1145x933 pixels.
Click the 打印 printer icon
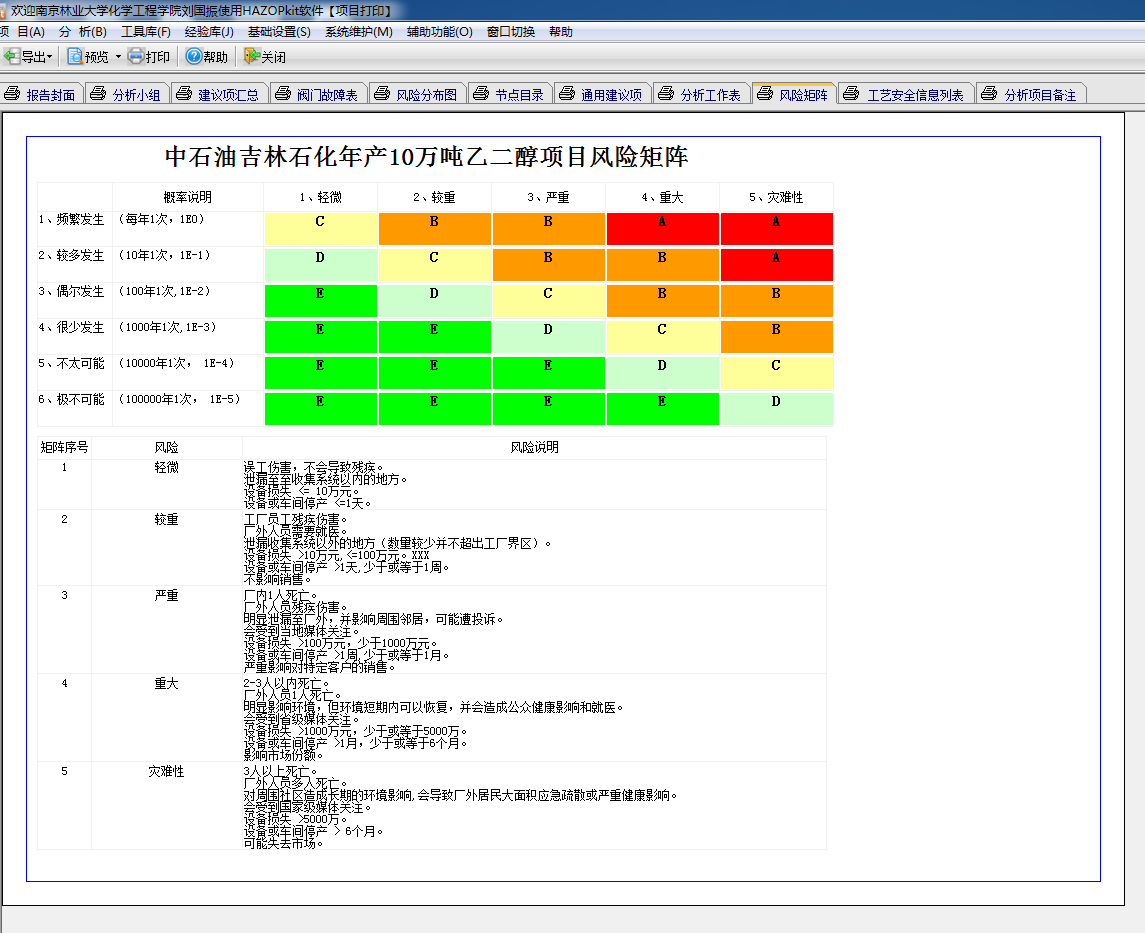(136, 56)
